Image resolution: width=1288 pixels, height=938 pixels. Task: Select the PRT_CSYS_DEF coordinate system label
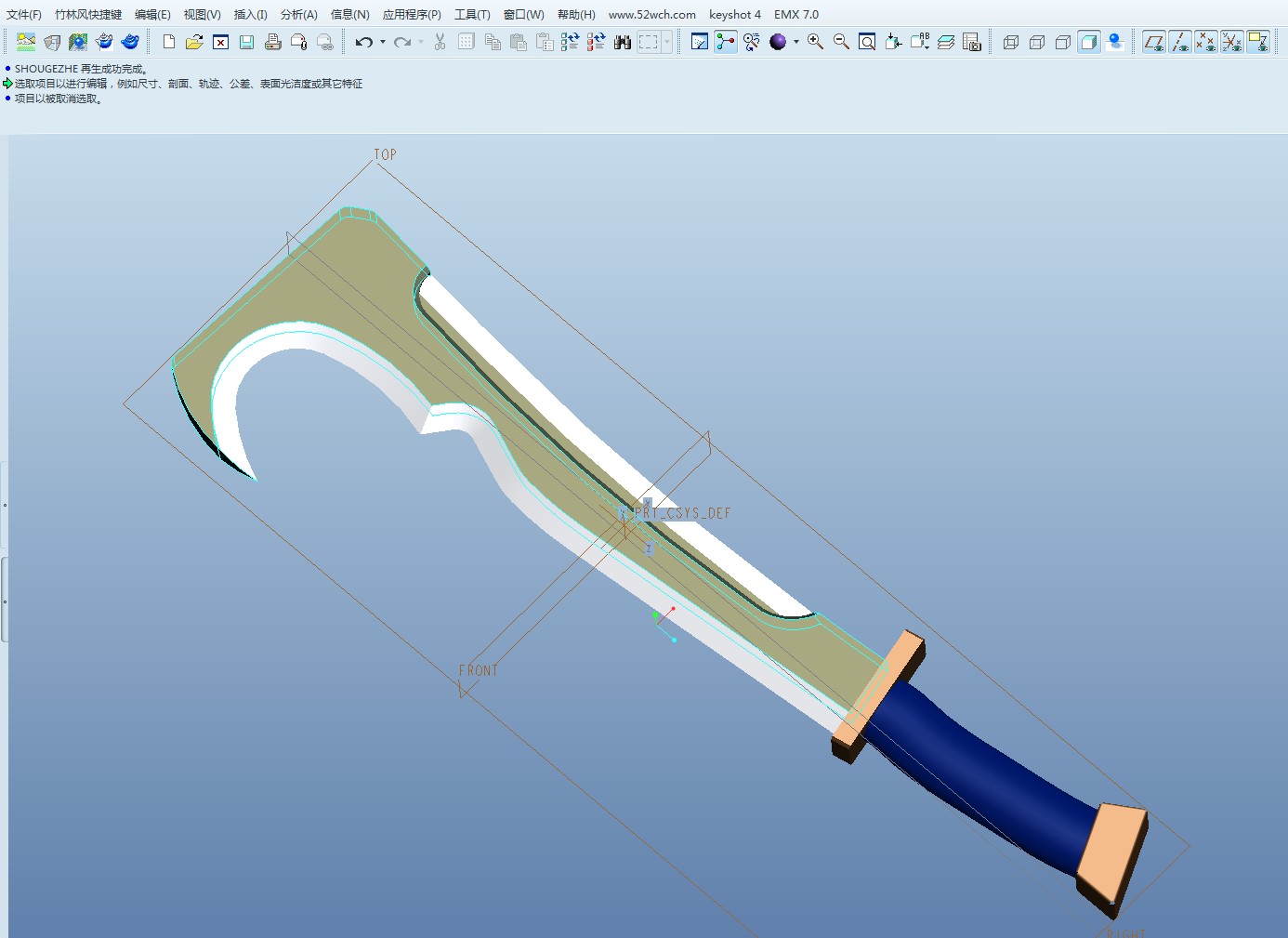coord(683,513)
